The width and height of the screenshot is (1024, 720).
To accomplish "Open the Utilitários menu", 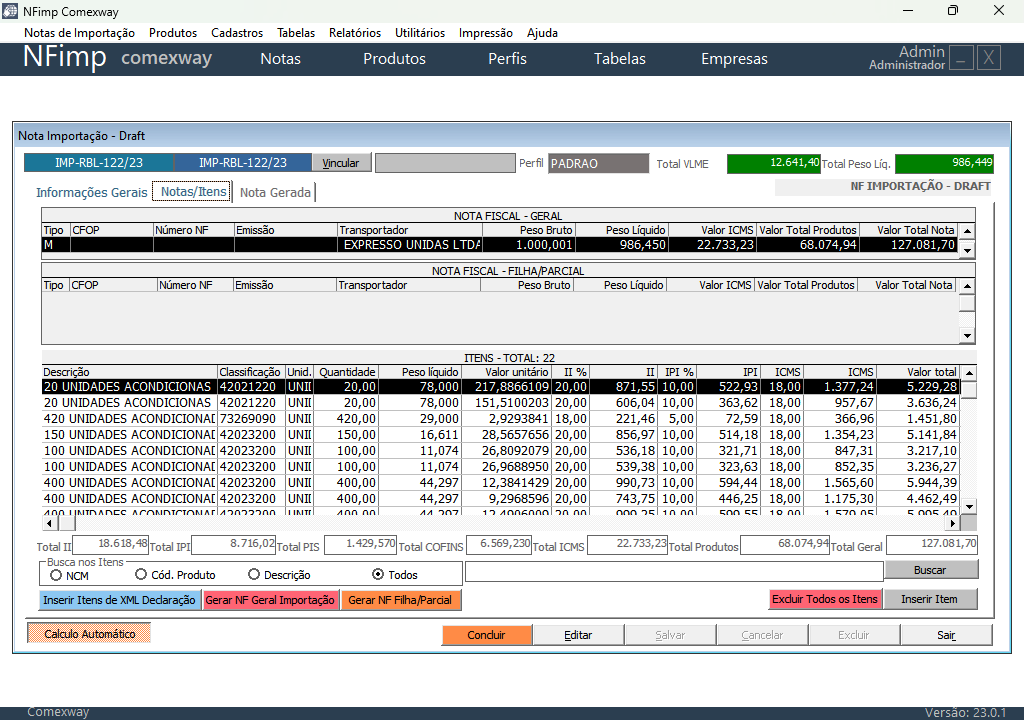I will [419, 33].
